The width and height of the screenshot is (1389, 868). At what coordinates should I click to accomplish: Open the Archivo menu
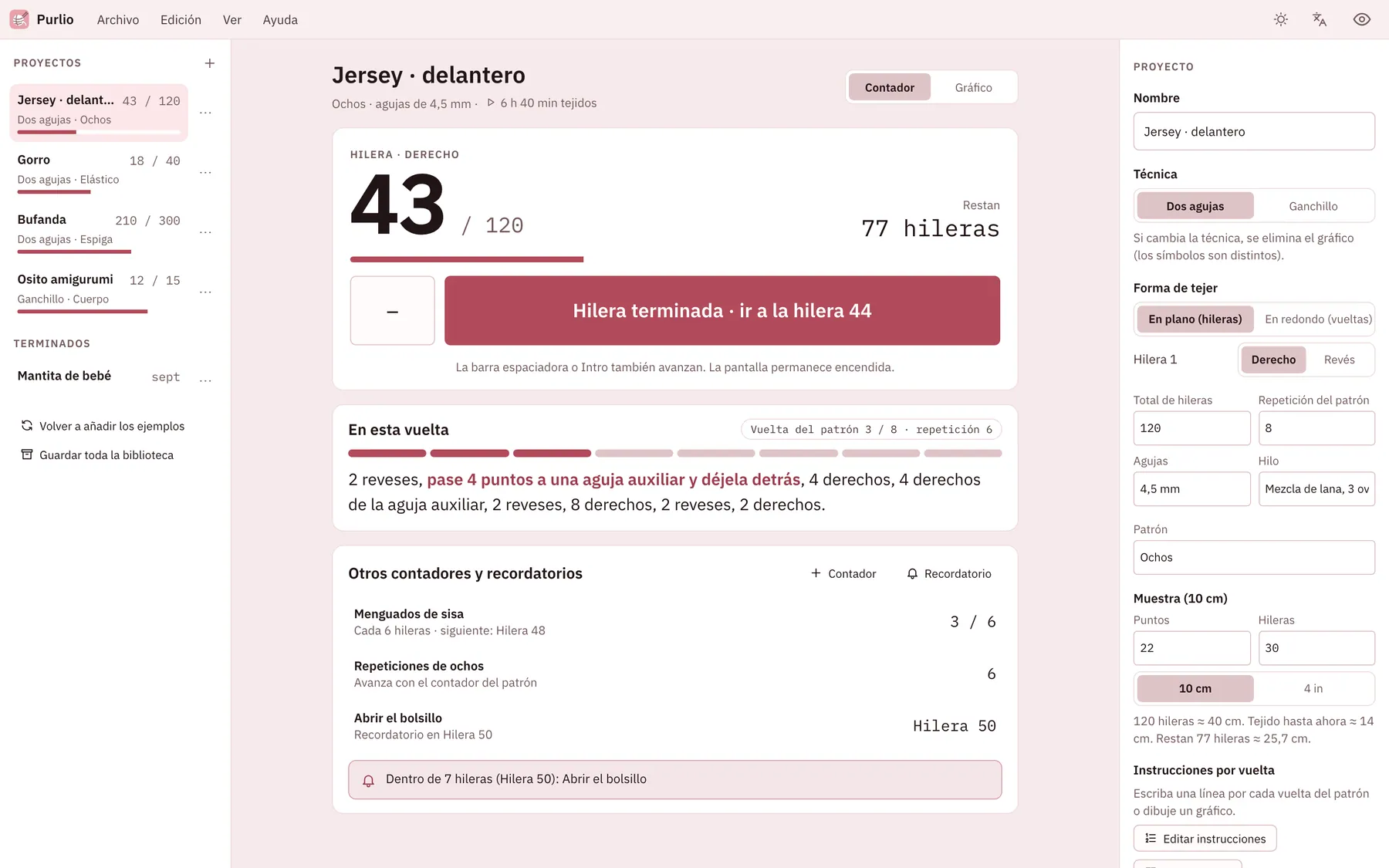pyautogui.click(x=118, y=20)
